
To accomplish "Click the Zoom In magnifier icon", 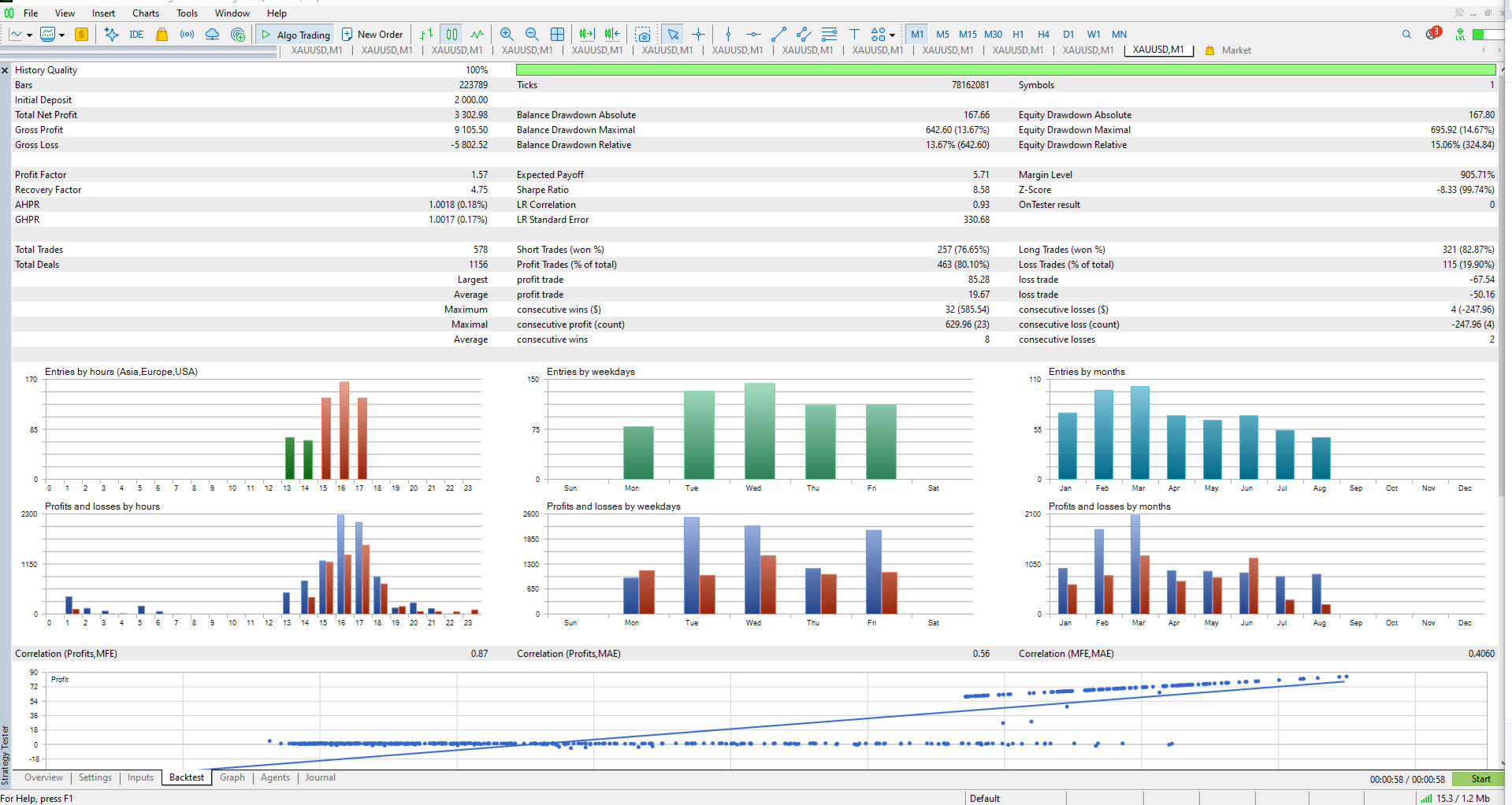I will coord(507,34).
